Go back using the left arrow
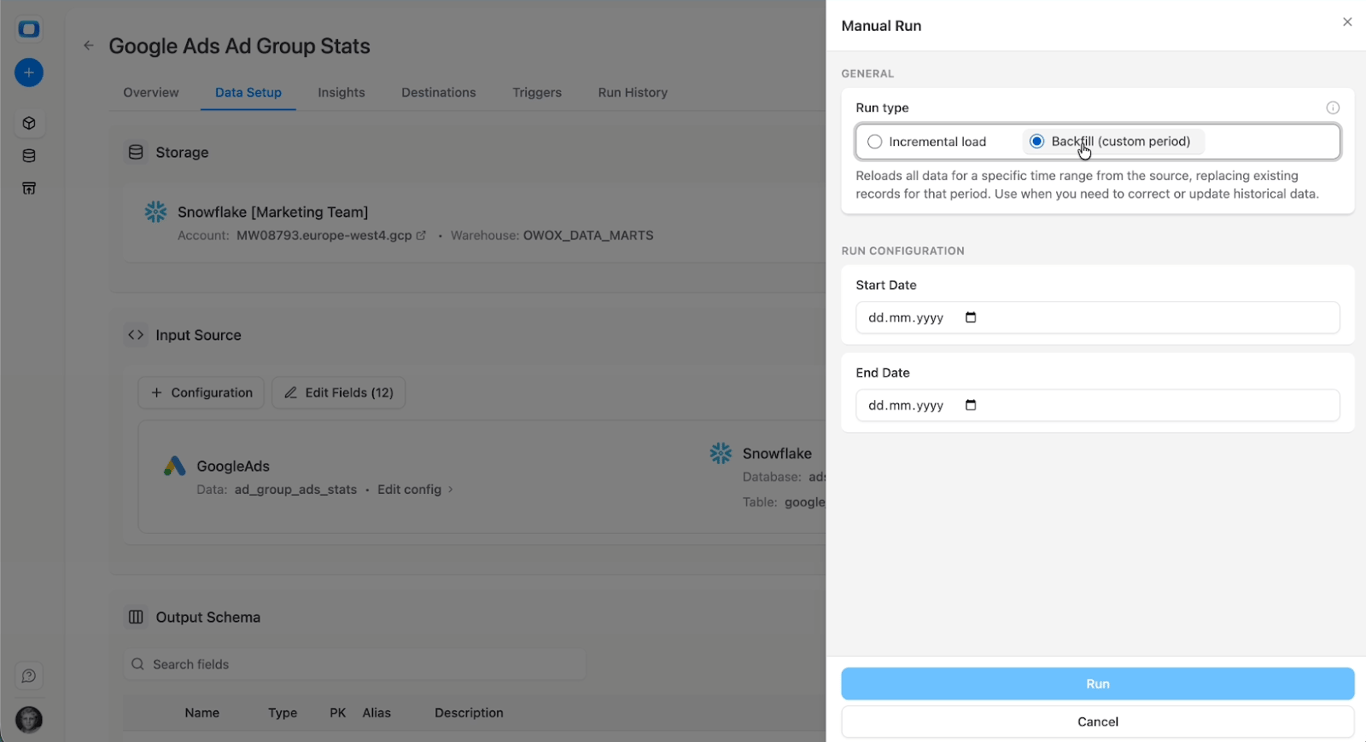 tap(89, 46)
